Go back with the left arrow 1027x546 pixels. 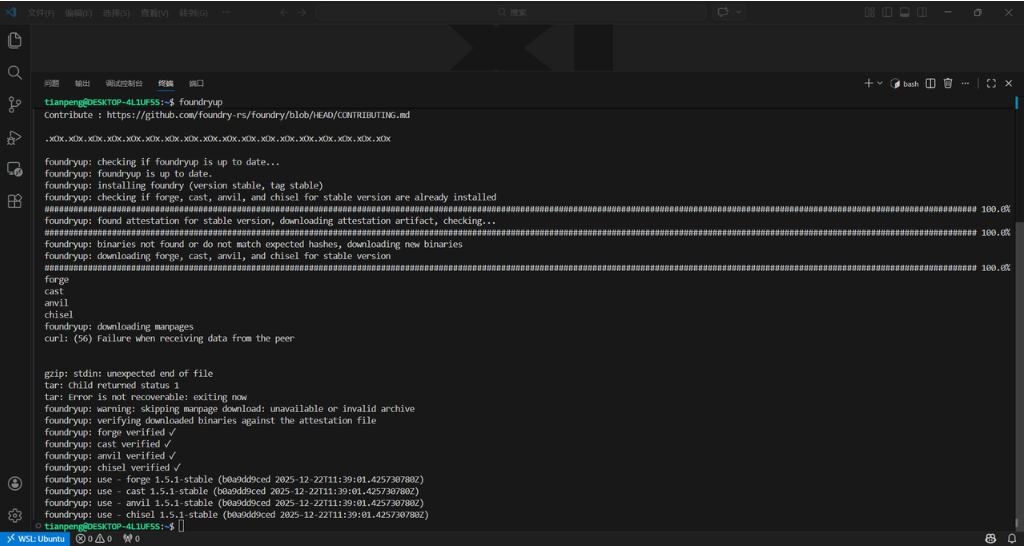[x=284, y=12]
